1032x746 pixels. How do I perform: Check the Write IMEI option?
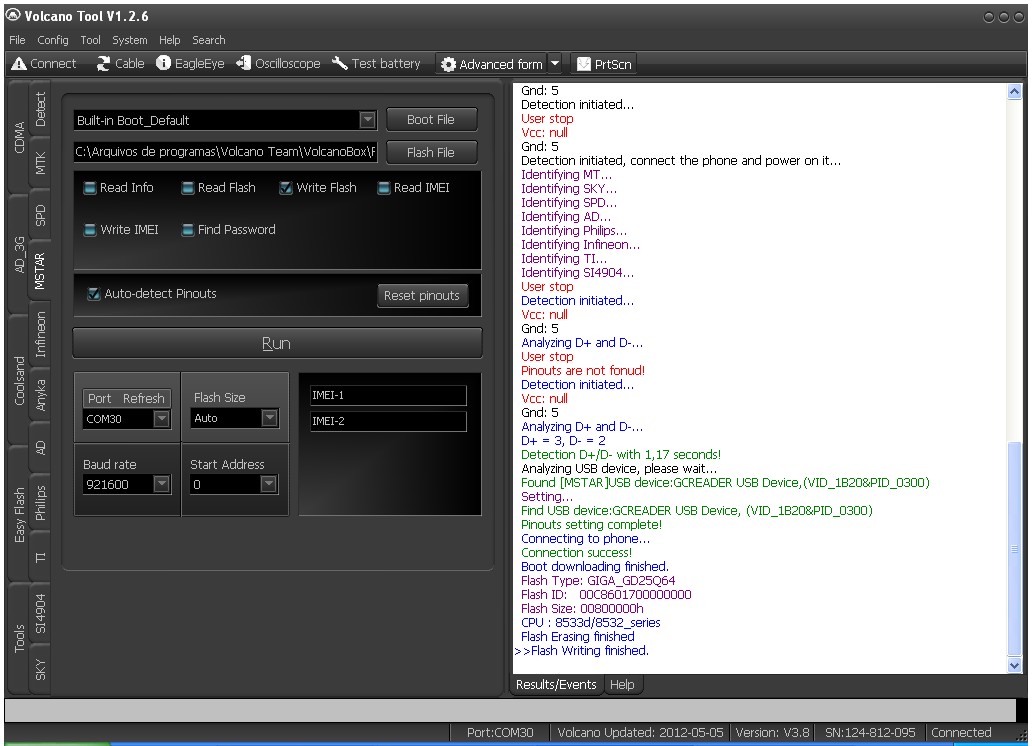tap(91, 230)
